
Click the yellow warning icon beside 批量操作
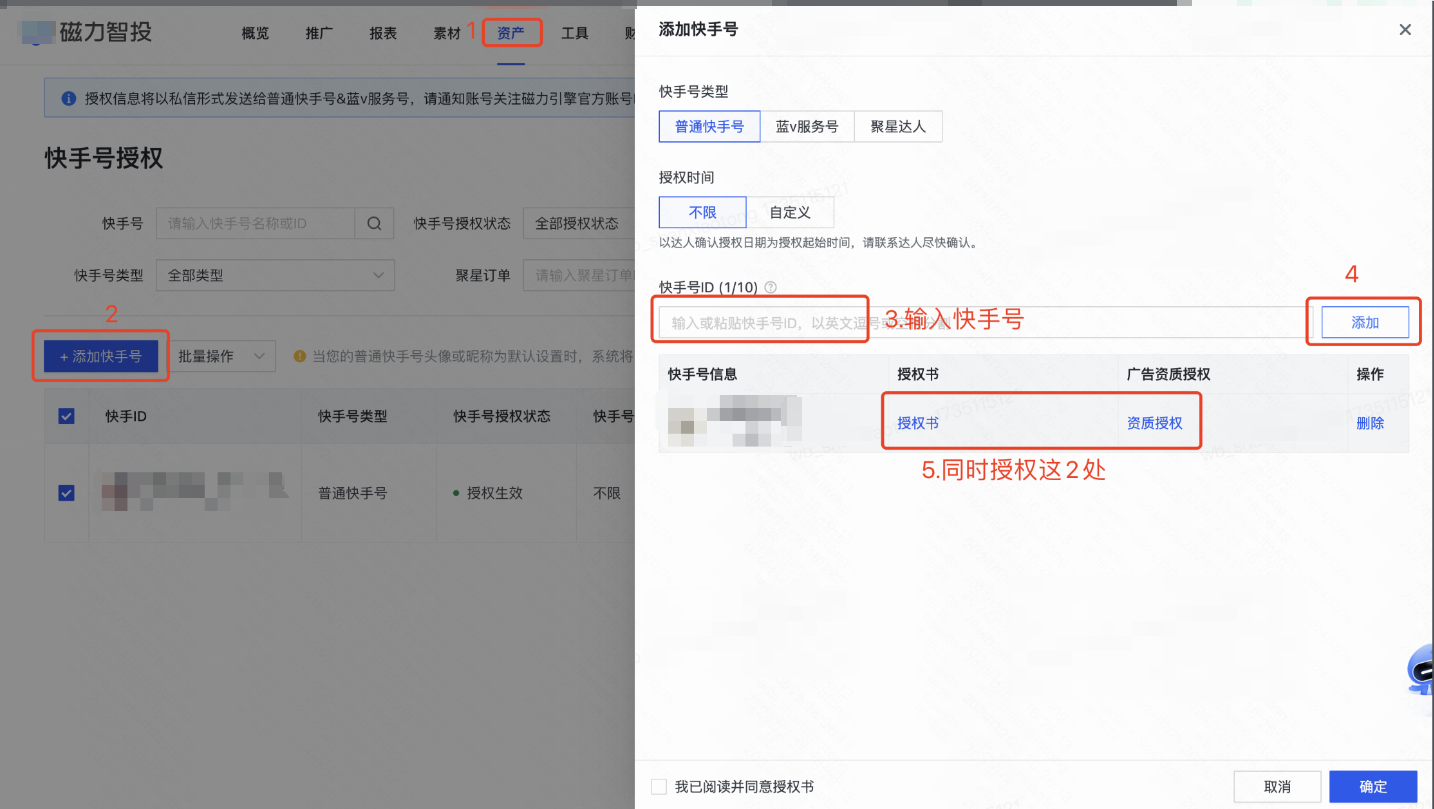tap(301, 356)
